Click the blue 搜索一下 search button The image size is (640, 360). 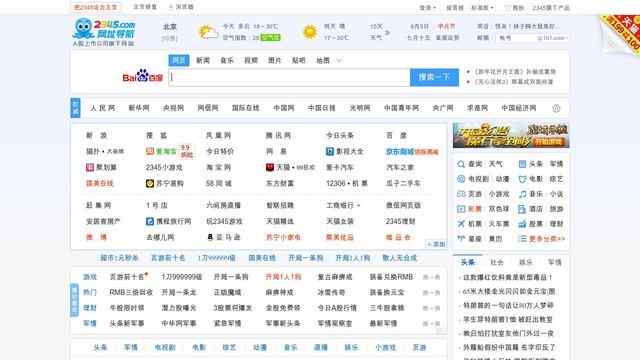tap(434, 77)
